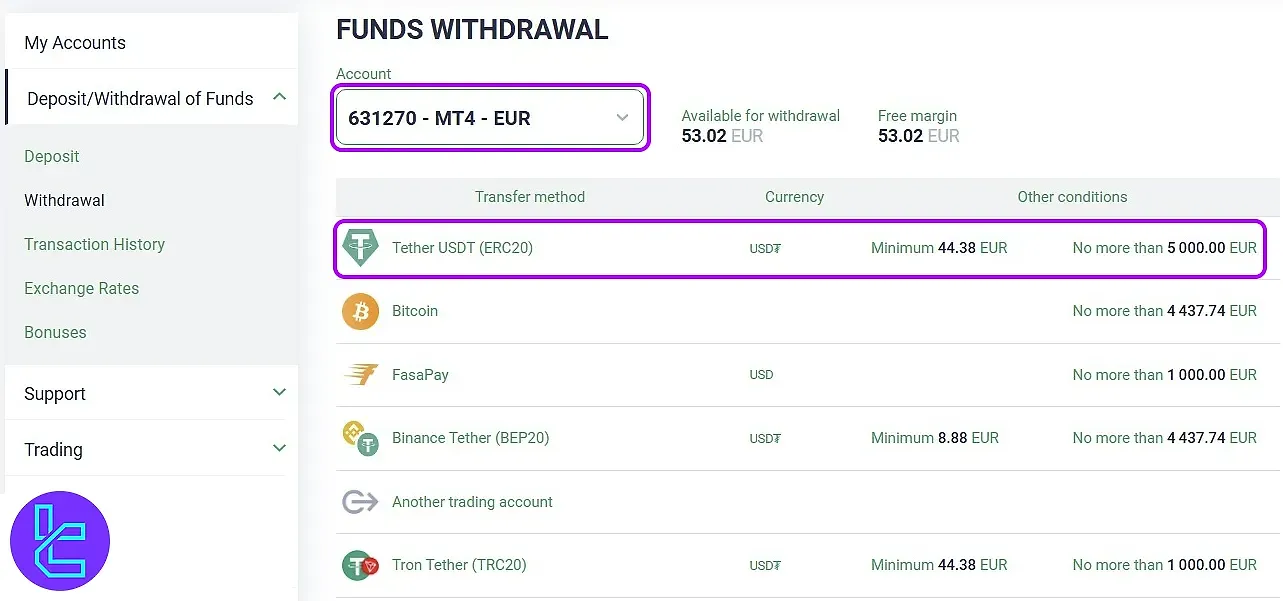Select Bitcoin as the withdrawal method
The height and width of the screenshot is (601, 1283).
(415, 311)
